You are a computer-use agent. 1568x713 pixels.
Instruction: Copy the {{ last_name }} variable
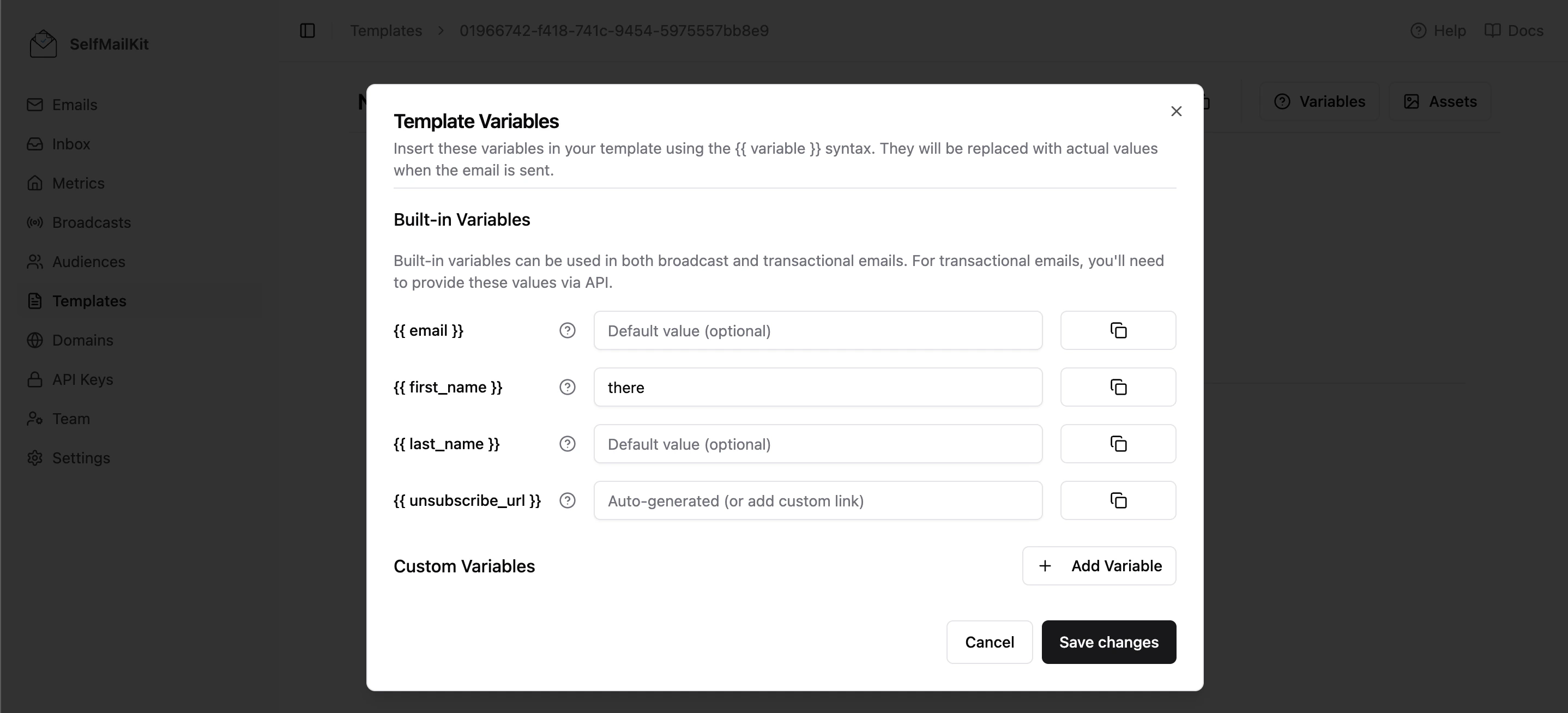(1118, 444)
